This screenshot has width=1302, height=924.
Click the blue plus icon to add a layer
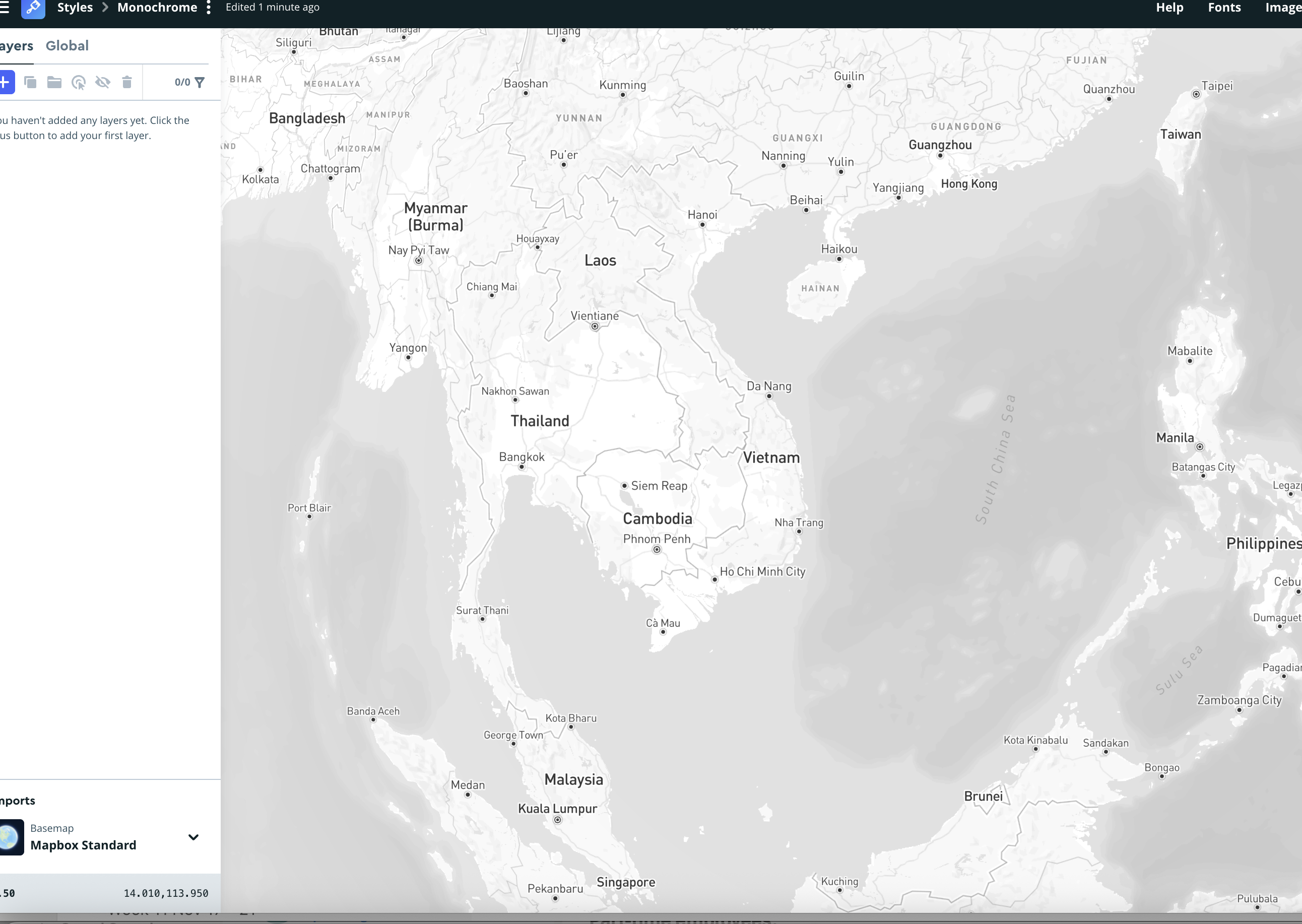tap(5, 83)
